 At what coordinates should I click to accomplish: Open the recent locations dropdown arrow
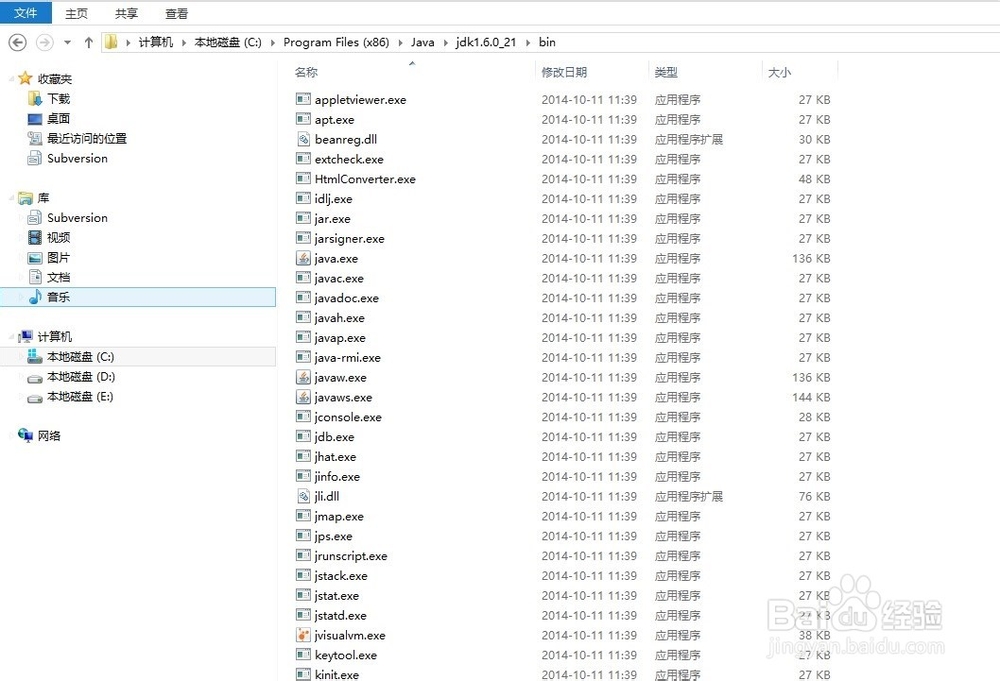[x=66, y=42]
